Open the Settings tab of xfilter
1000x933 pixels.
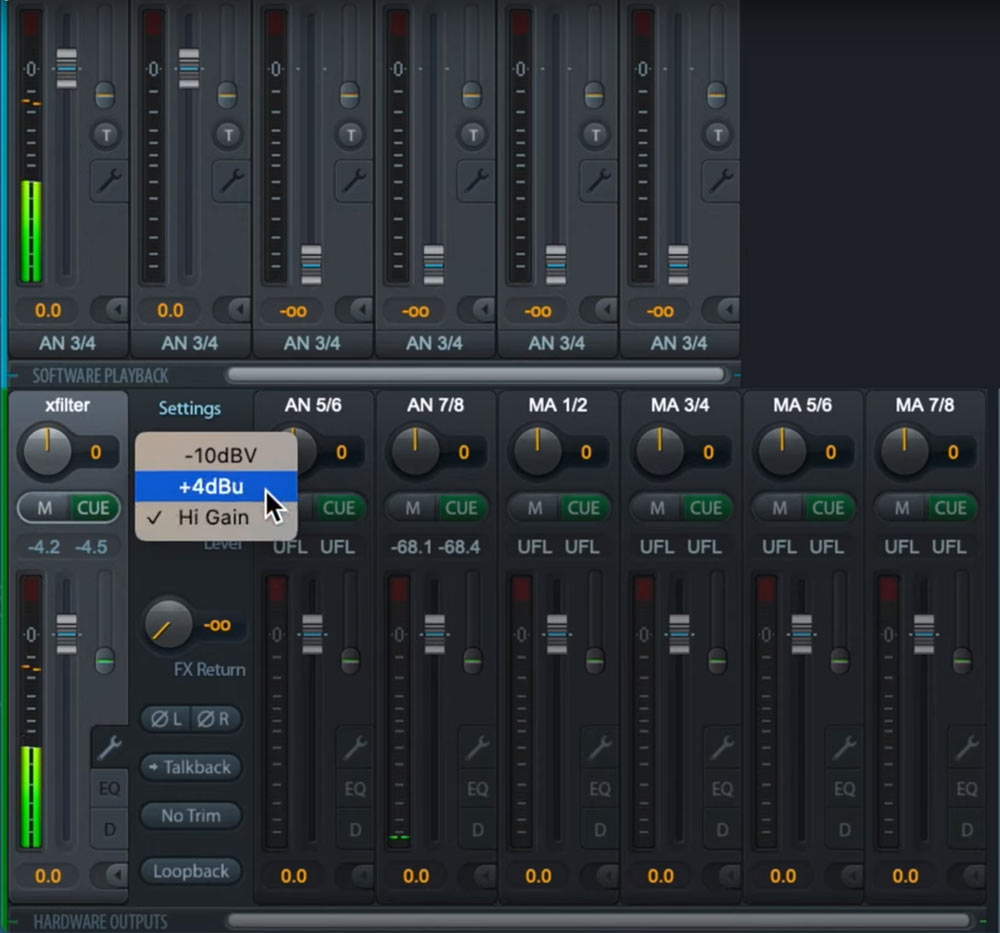click(189, 408)
